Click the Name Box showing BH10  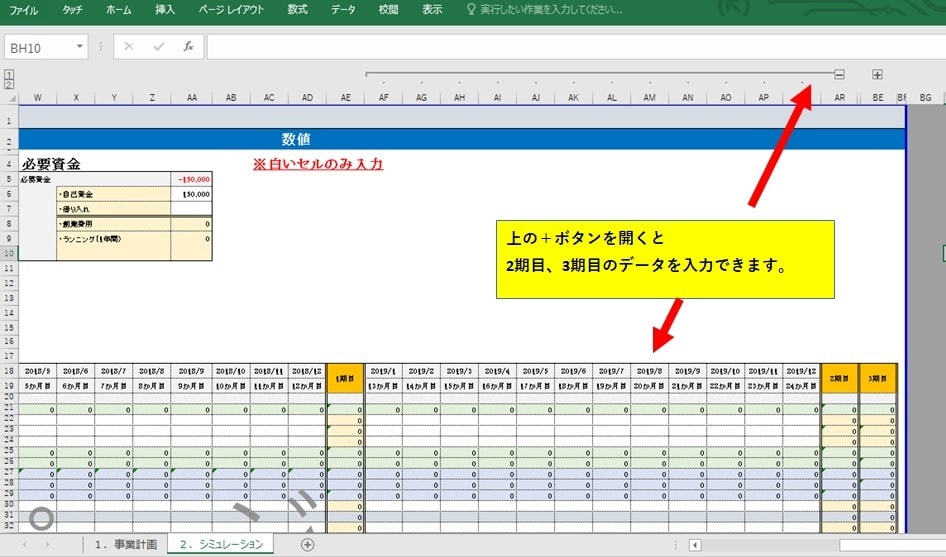39,48
